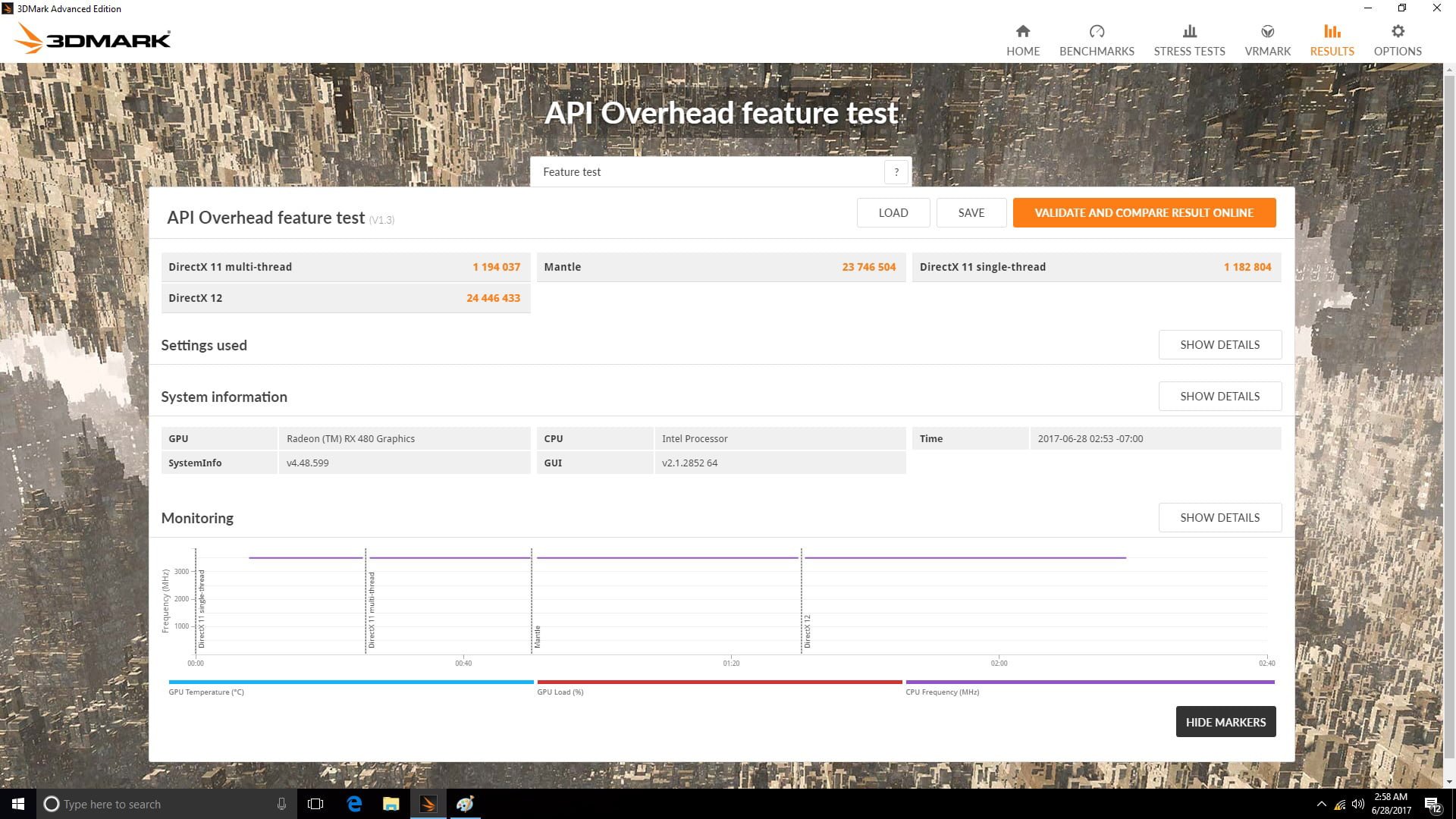The image size is (1456, 819).
Task: Open Options gear icon
Action: 1398,32
